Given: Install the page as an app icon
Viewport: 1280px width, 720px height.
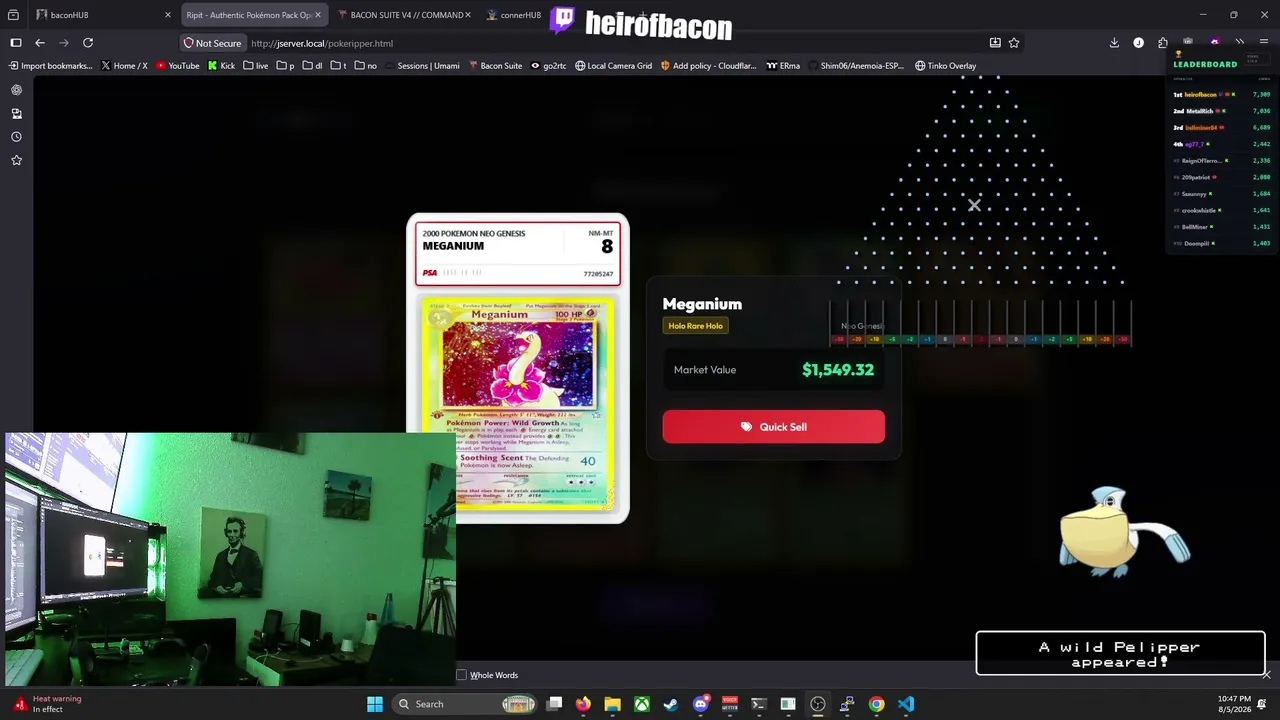Looking at the screenshot, I should click(995, 43).
